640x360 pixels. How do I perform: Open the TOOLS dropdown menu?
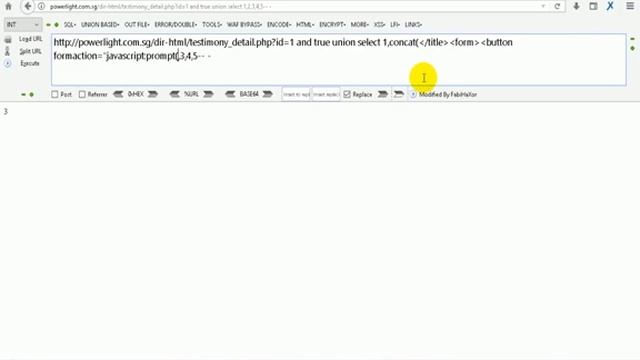click(212, 24)
